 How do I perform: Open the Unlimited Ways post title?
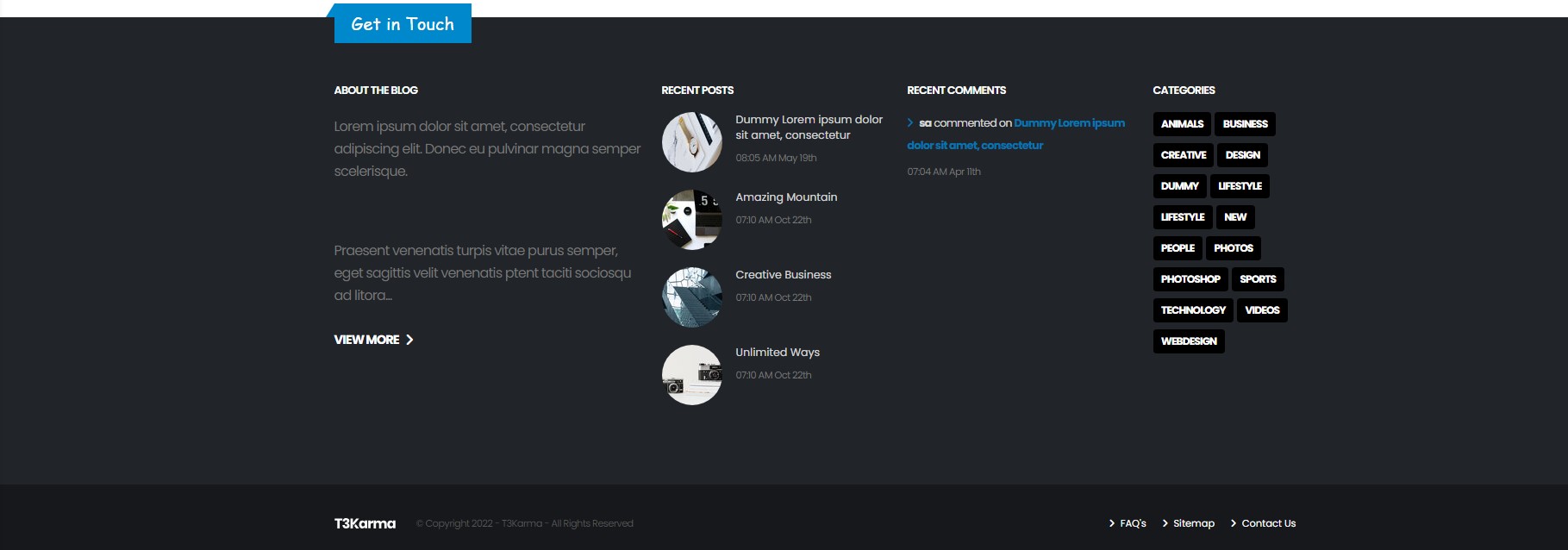click(x=777, y=353)
